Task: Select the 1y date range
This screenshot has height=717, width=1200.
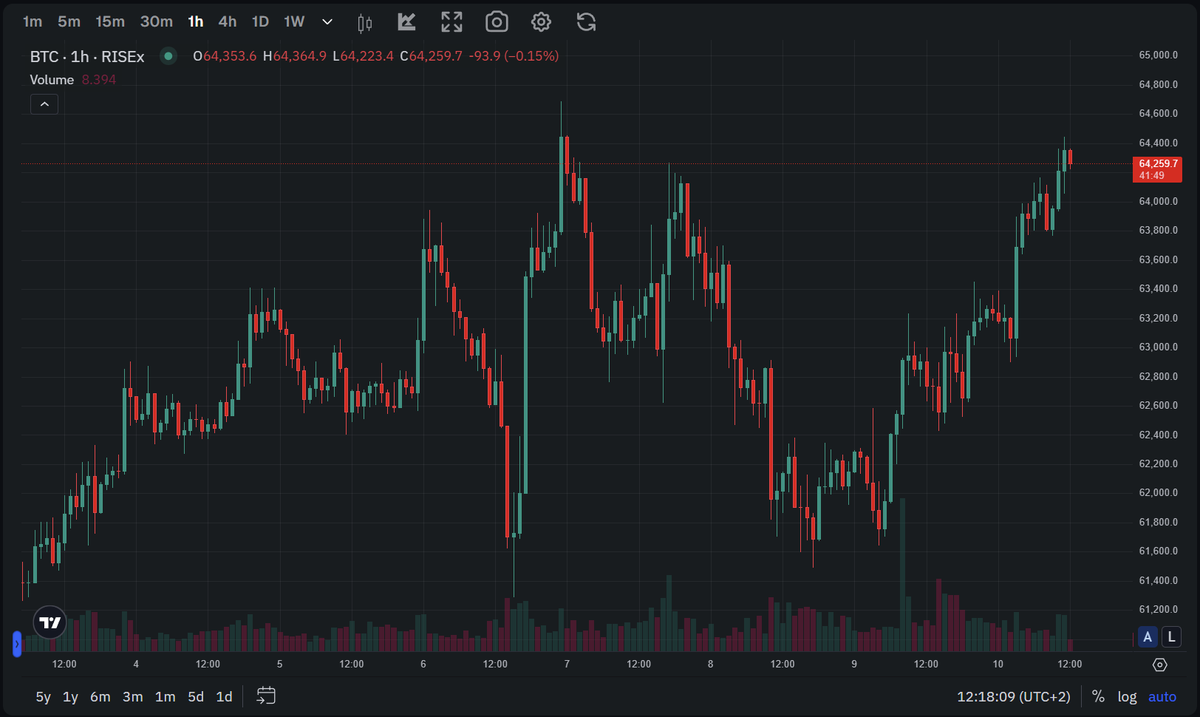Action: click(70, 696)
